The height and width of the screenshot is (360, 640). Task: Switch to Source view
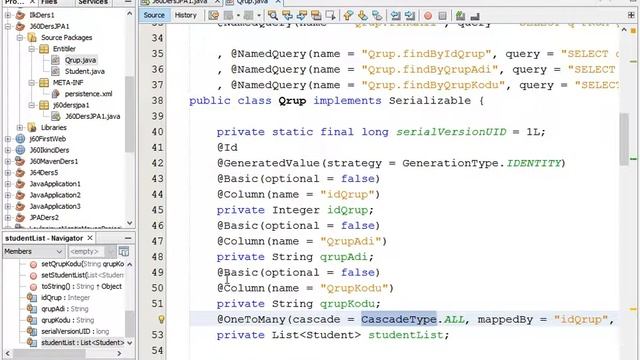click(x=154, y=15)
